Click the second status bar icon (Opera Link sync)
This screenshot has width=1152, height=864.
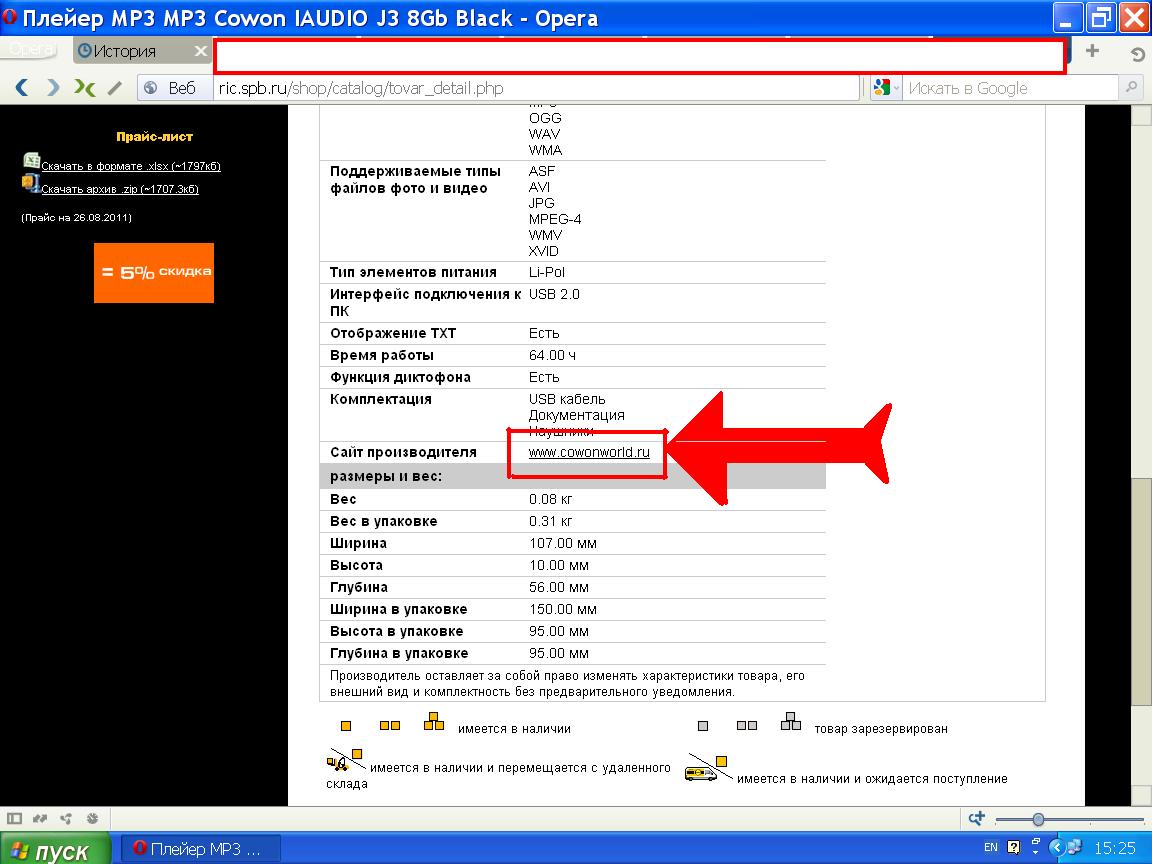point(40,818)
